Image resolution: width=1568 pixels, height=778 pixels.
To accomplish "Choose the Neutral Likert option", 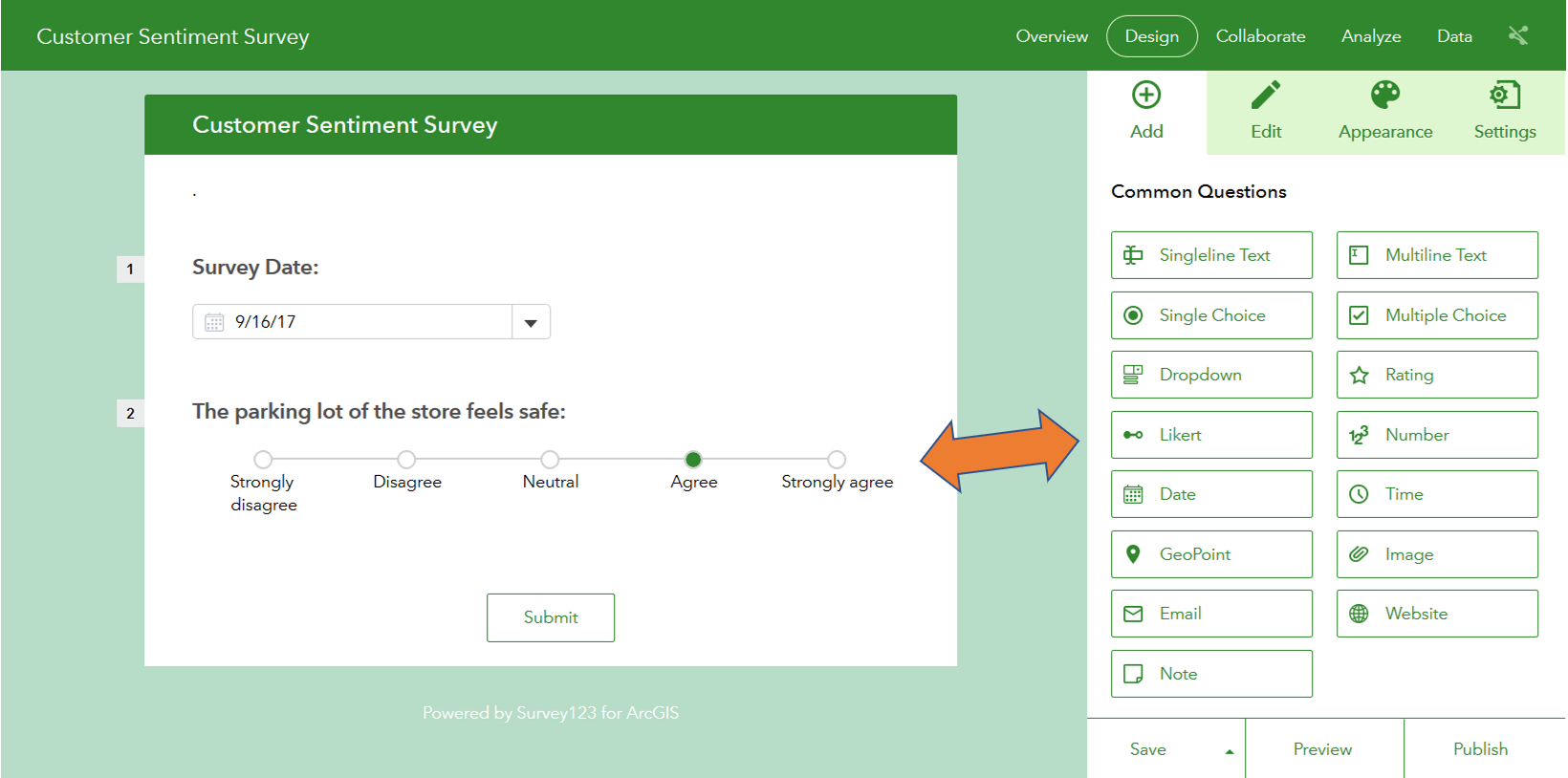I will tap(550, 460).
